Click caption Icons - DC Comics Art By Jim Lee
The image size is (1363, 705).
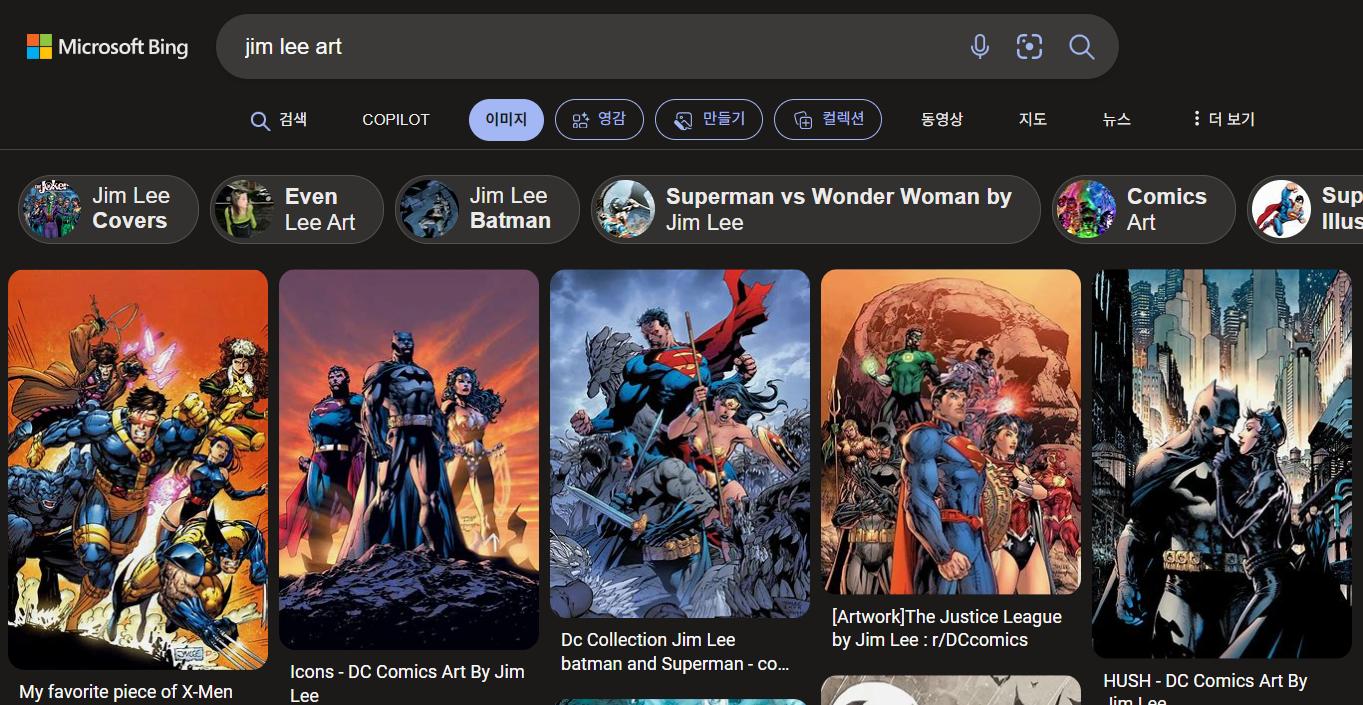[x=407, y=683]
